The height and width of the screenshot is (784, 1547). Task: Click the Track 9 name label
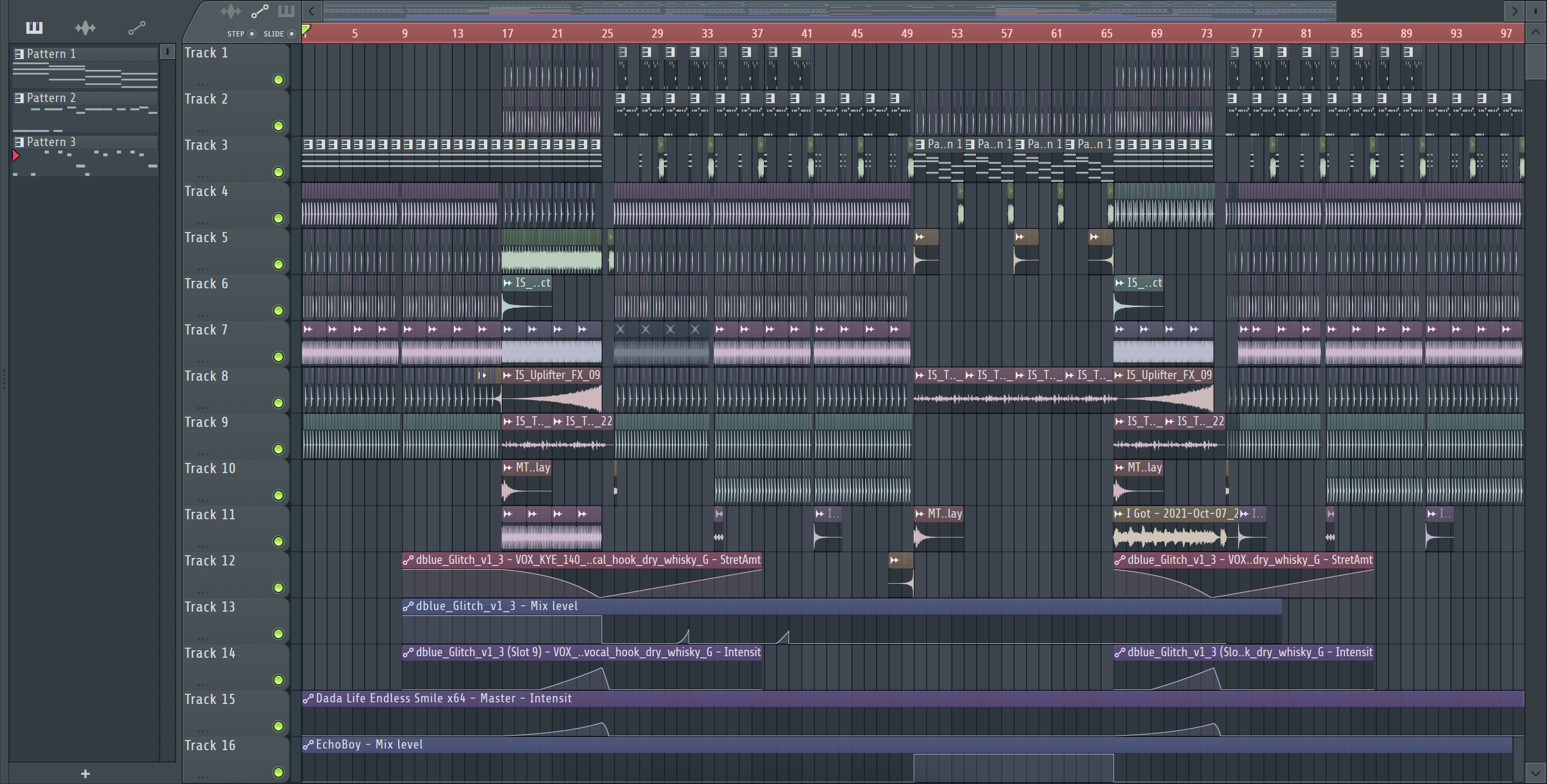[206, 423]
